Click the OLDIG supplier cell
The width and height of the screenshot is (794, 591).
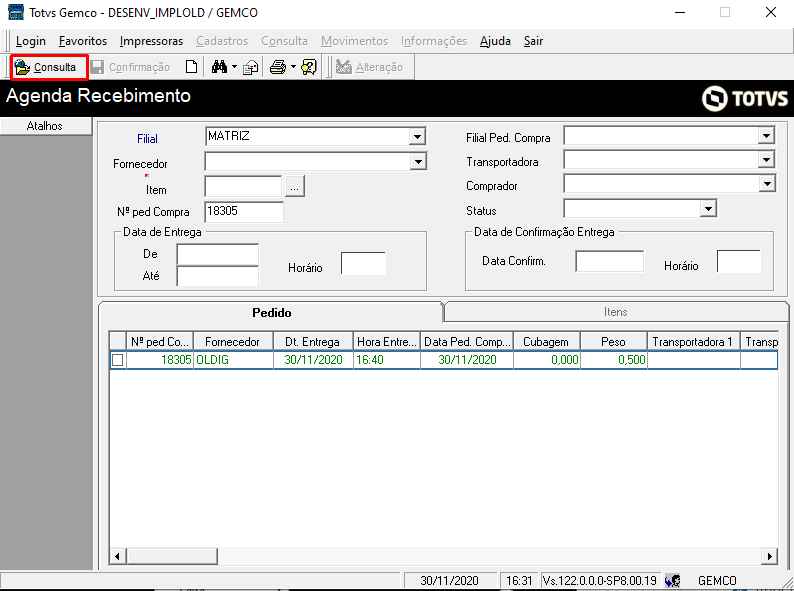(233, 360)
